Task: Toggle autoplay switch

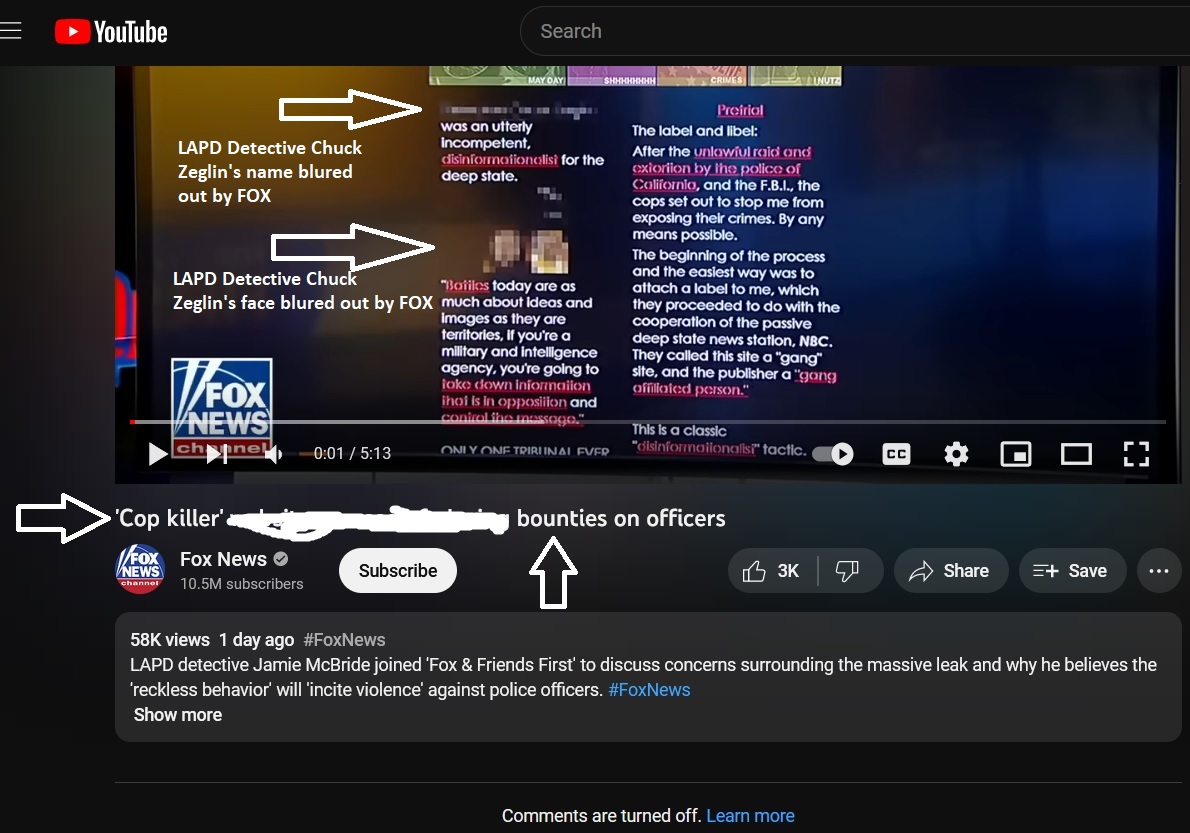Action: click(x=833, y=454)
